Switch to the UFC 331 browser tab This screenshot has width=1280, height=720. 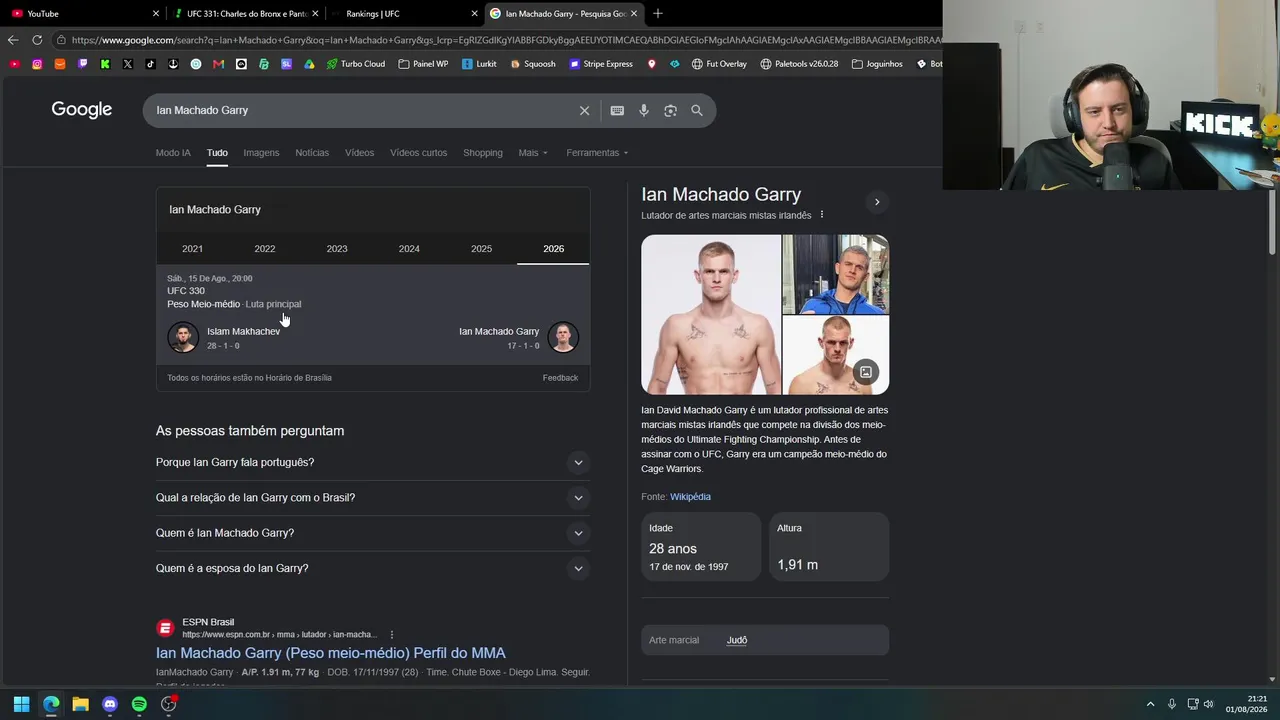click(x=245, y=14)
